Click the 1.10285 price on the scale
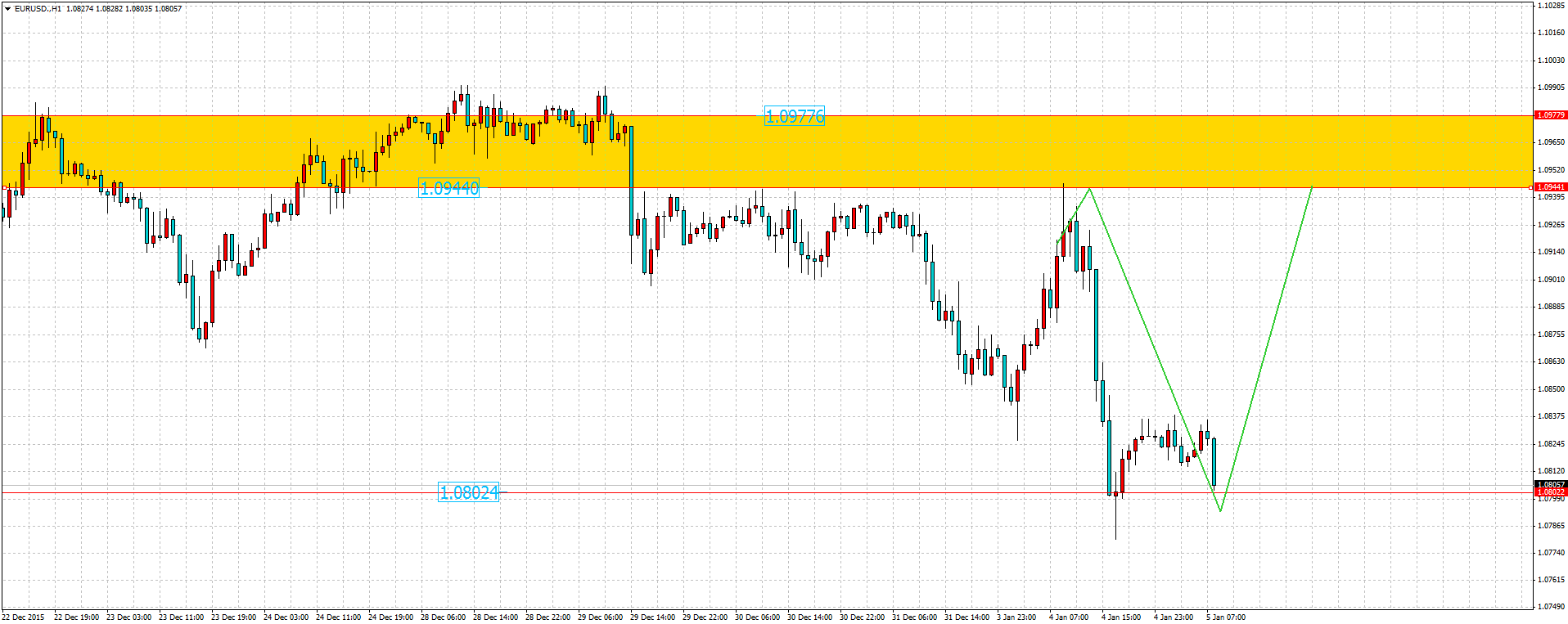Image resolution: width=1568 pixels, height=624 pixels. coord(1550,6)
